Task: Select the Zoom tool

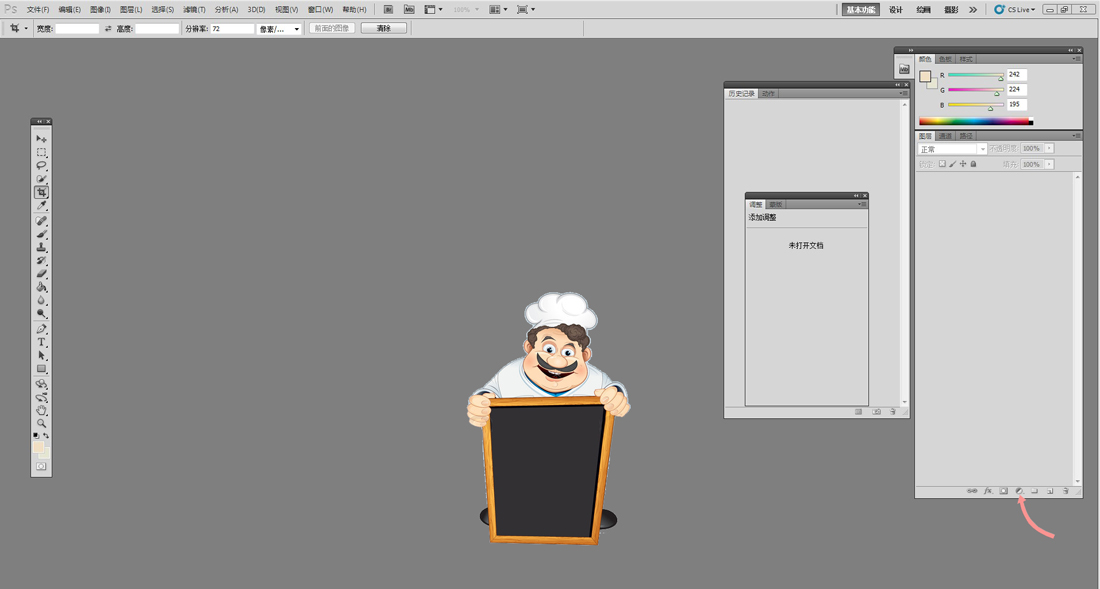Action: (41, 424)
